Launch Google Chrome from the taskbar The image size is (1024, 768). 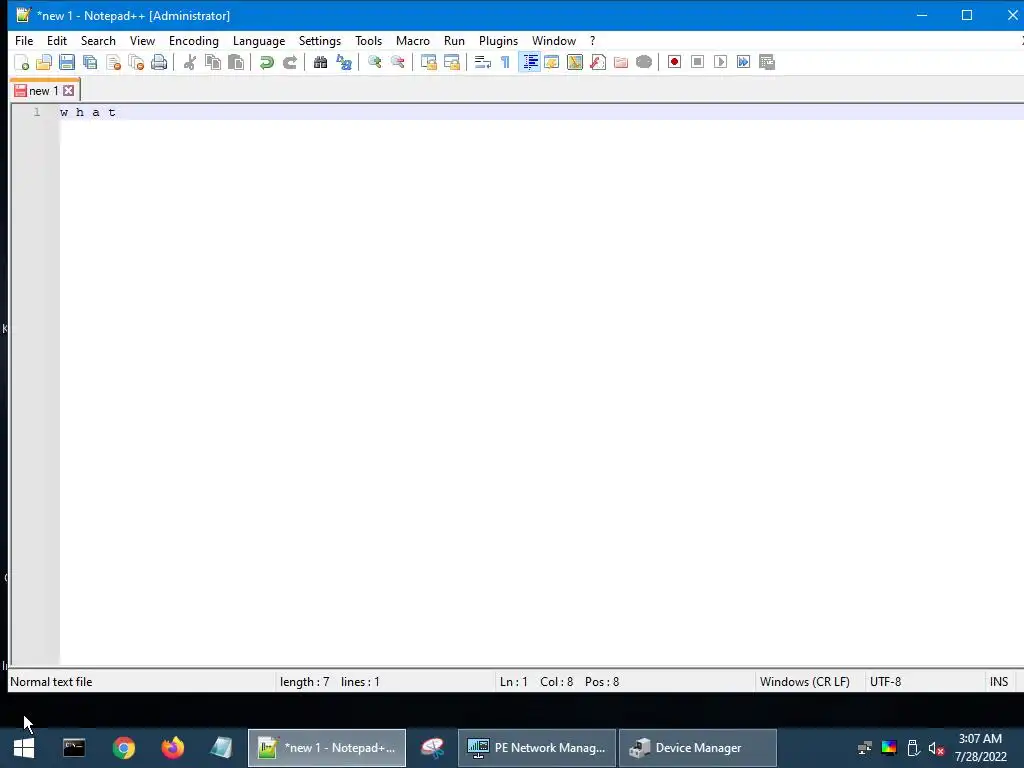123,748
